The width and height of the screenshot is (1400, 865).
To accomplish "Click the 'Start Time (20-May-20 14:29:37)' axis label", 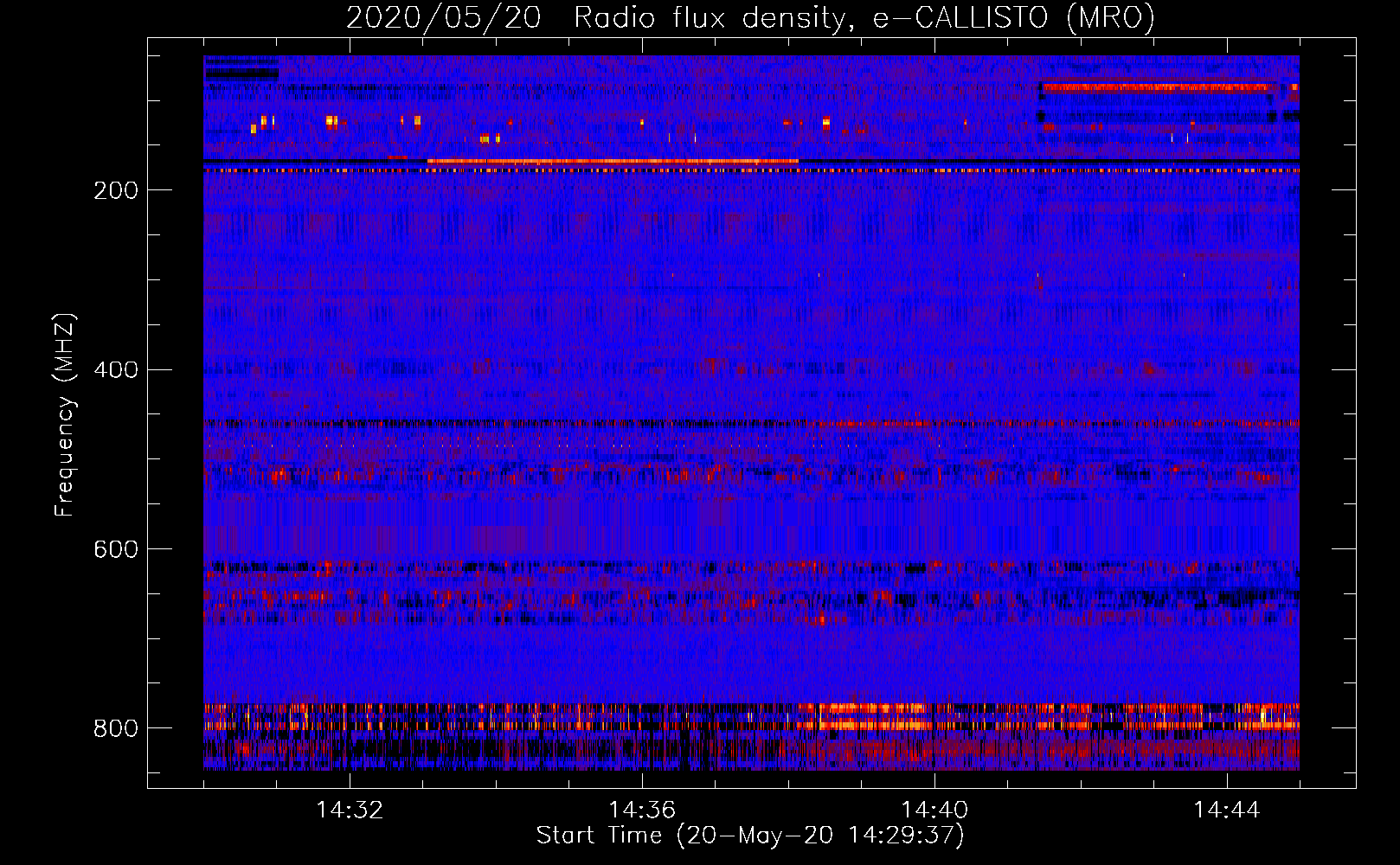I will point(750,836).
